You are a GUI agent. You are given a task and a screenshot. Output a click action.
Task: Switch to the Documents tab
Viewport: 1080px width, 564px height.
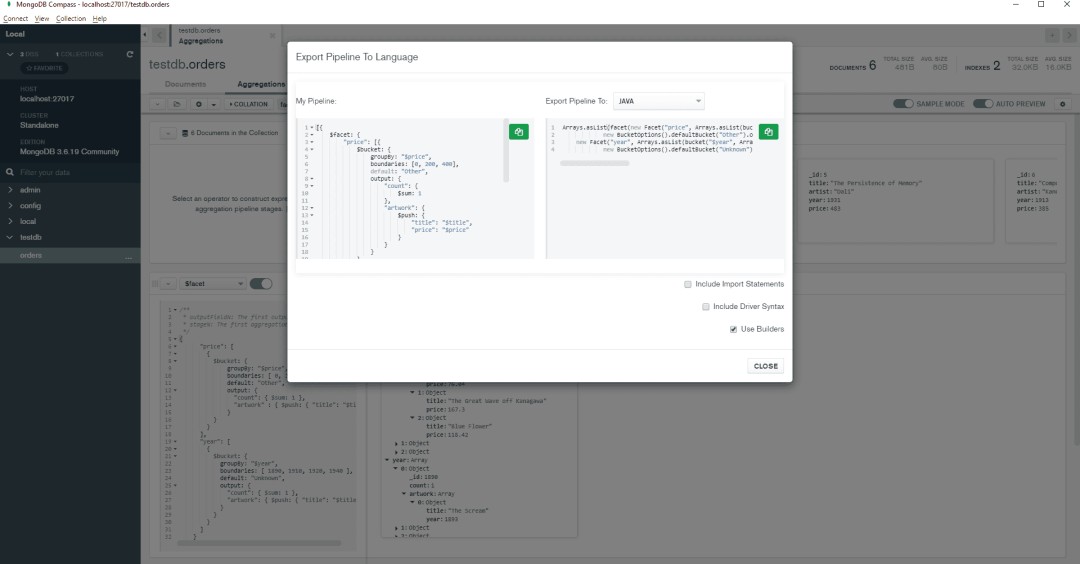tap(185, 85)
